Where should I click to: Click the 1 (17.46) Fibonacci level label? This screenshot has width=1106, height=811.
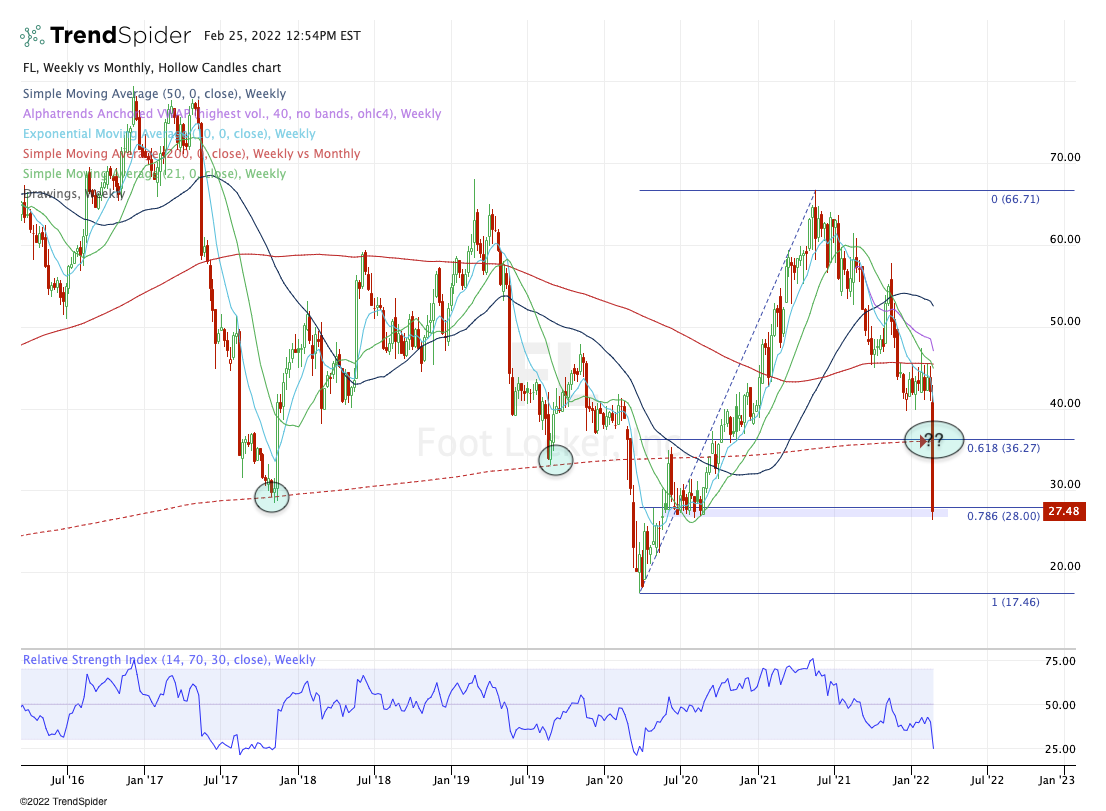[1015, 602]
